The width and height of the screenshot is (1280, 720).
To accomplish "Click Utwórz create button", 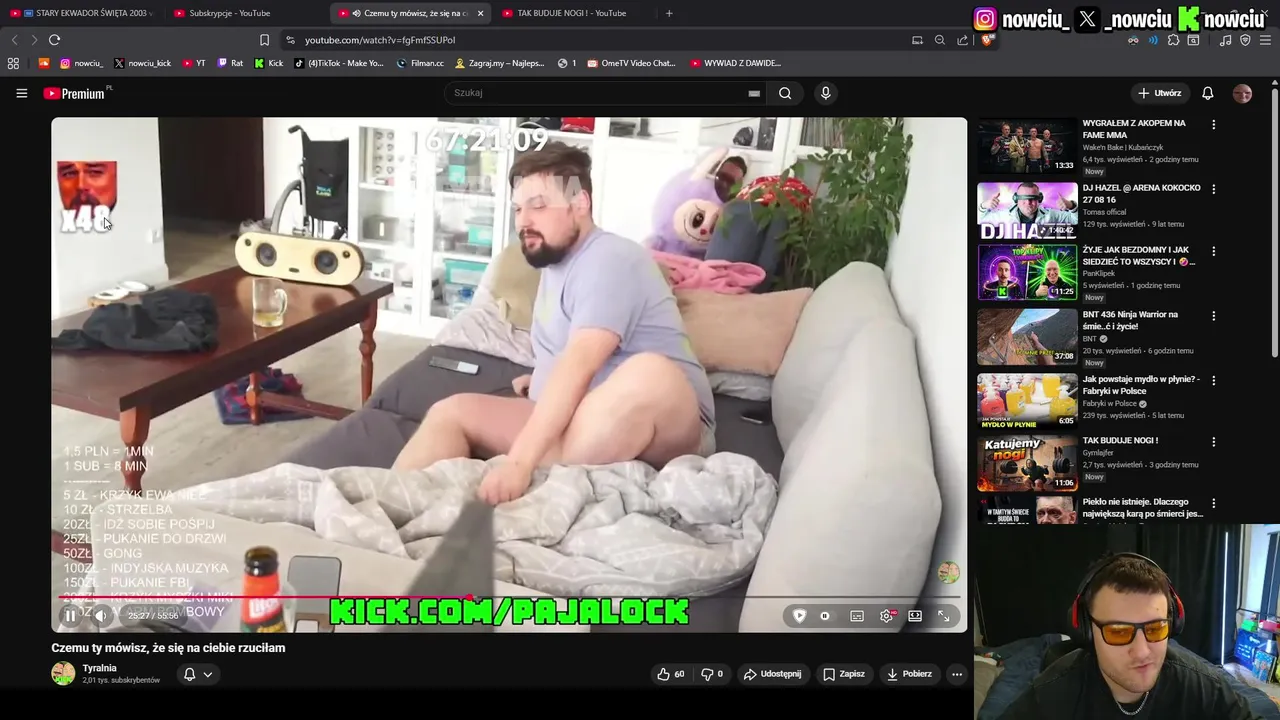I will point(1159,93).
